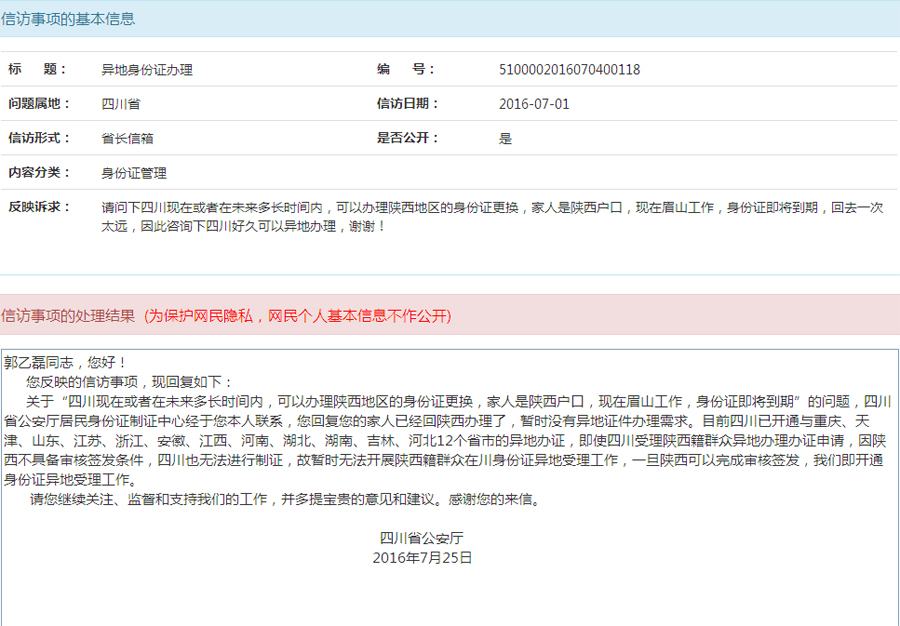
Task: Click the 信访形式 value 省长信箱
Action: point(127,139)
